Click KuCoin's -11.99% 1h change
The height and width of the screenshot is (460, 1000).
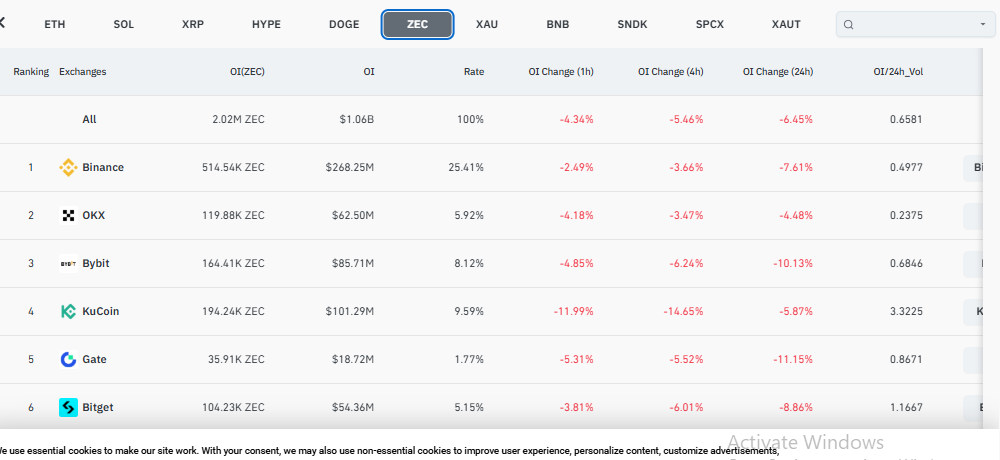click(x=573, y=311)
